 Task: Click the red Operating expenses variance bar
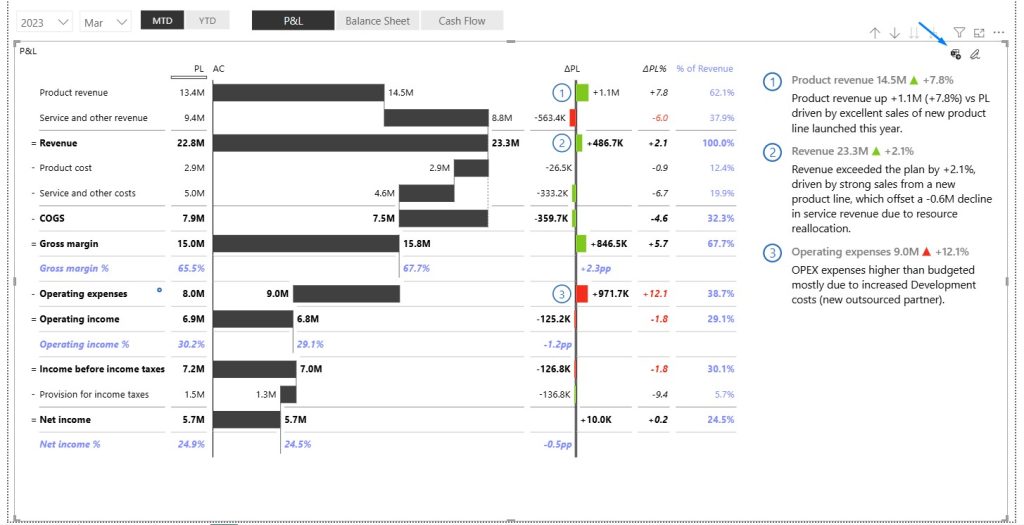click(x=582, y=294)
